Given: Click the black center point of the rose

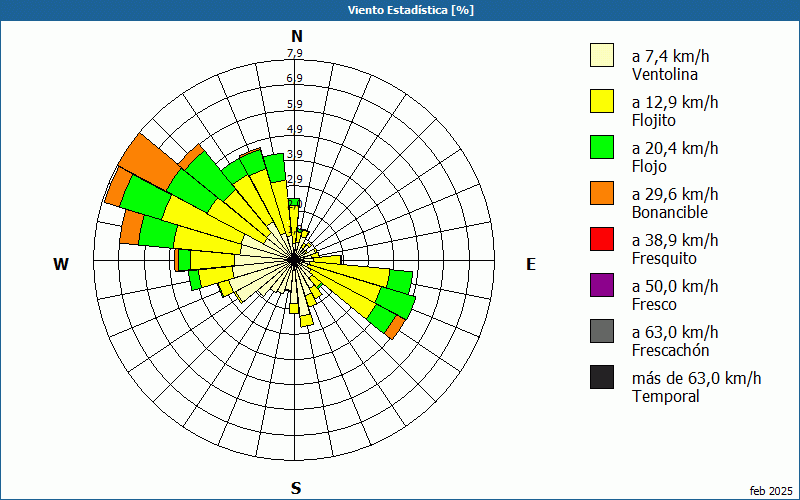Looking at the screenshot, I should click(294, 260).
